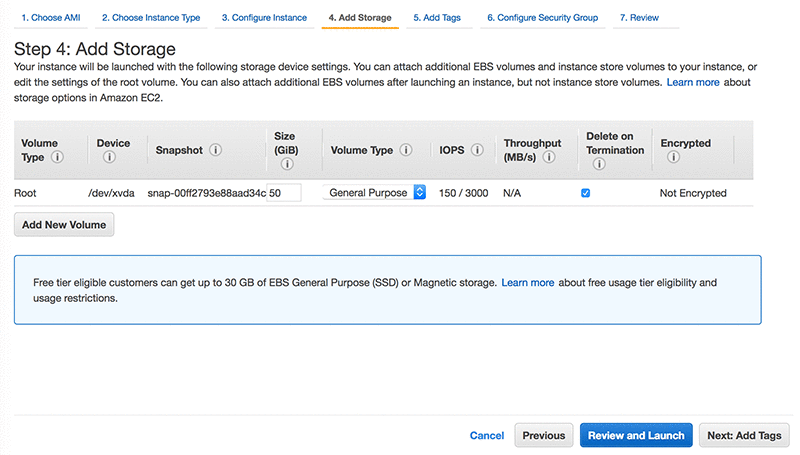The height and width of the screenshot is (455, 800).
Task: Uncheck Delete on Termination checkbox
Action: coord(586,193)
